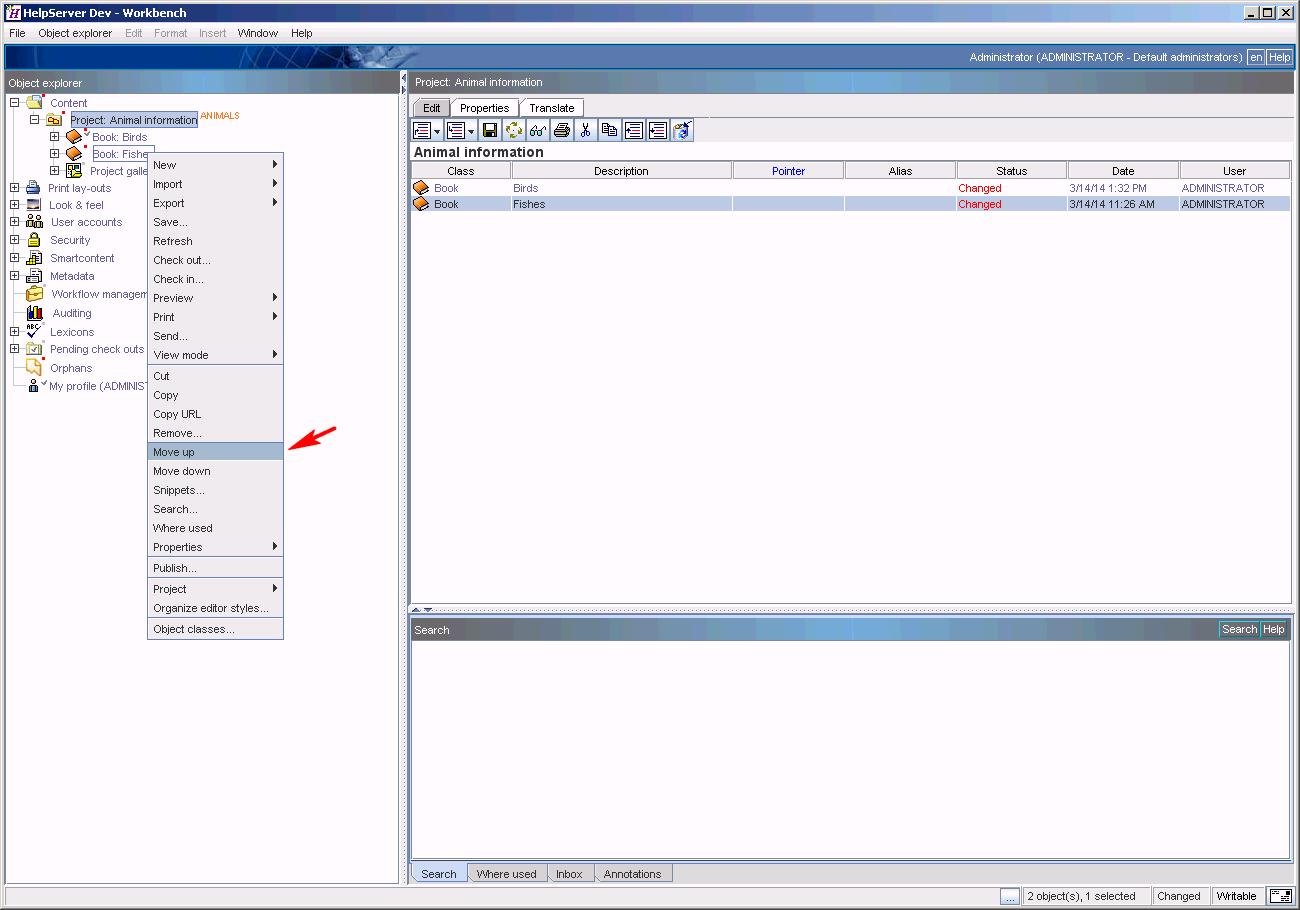Click the Orphans tree icon

tap(34, 368)
